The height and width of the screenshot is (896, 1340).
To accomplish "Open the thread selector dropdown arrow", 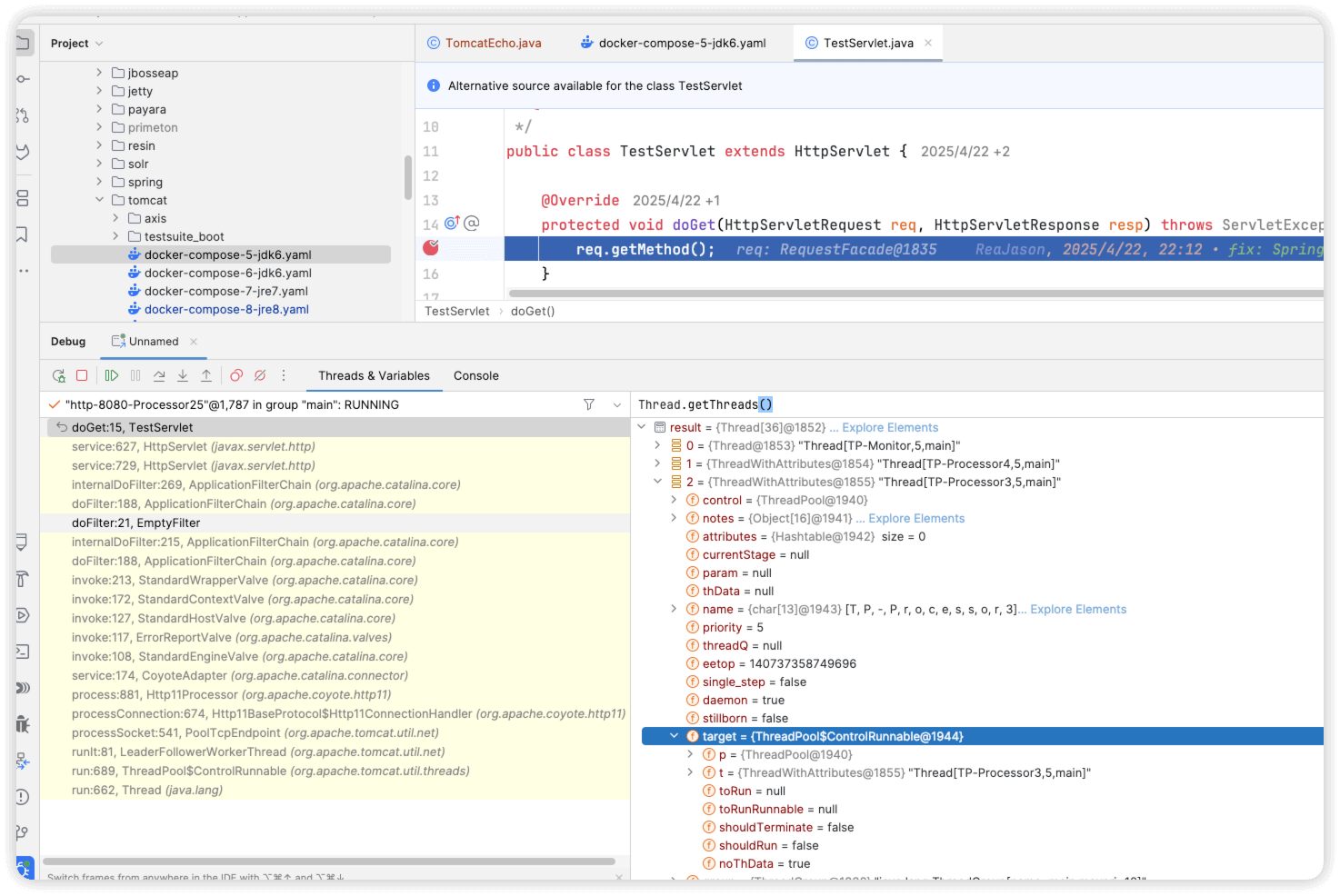I will [617, 404].
